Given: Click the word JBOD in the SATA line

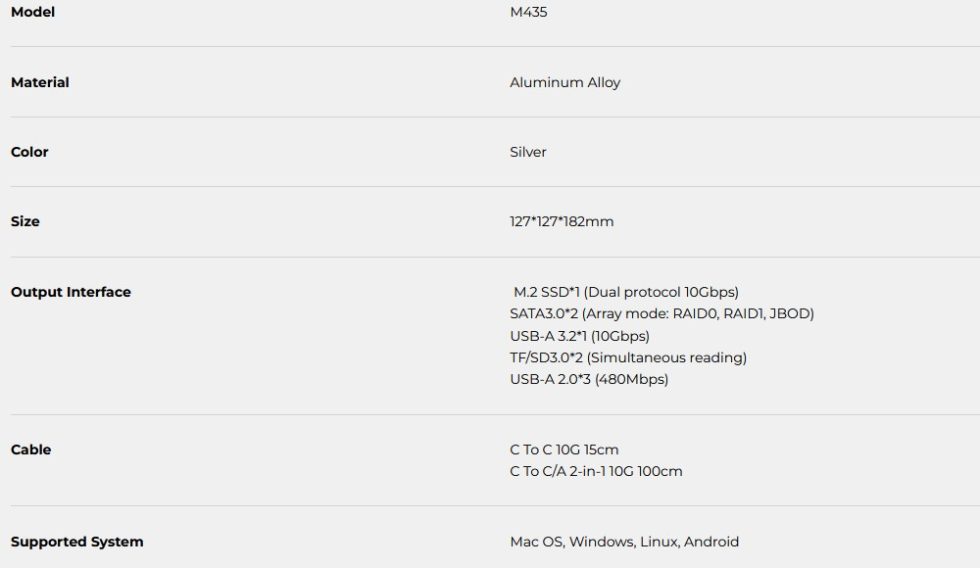Looking at the screenshot, I should click(792, 314).
